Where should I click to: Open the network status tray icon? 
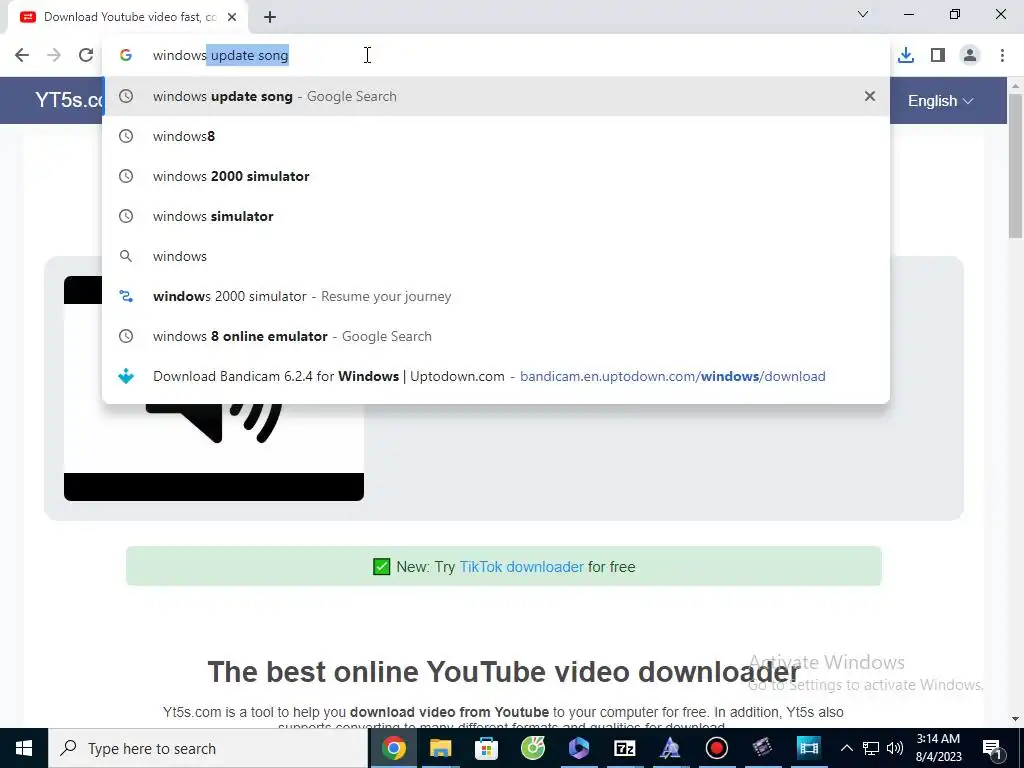point(871,748)
